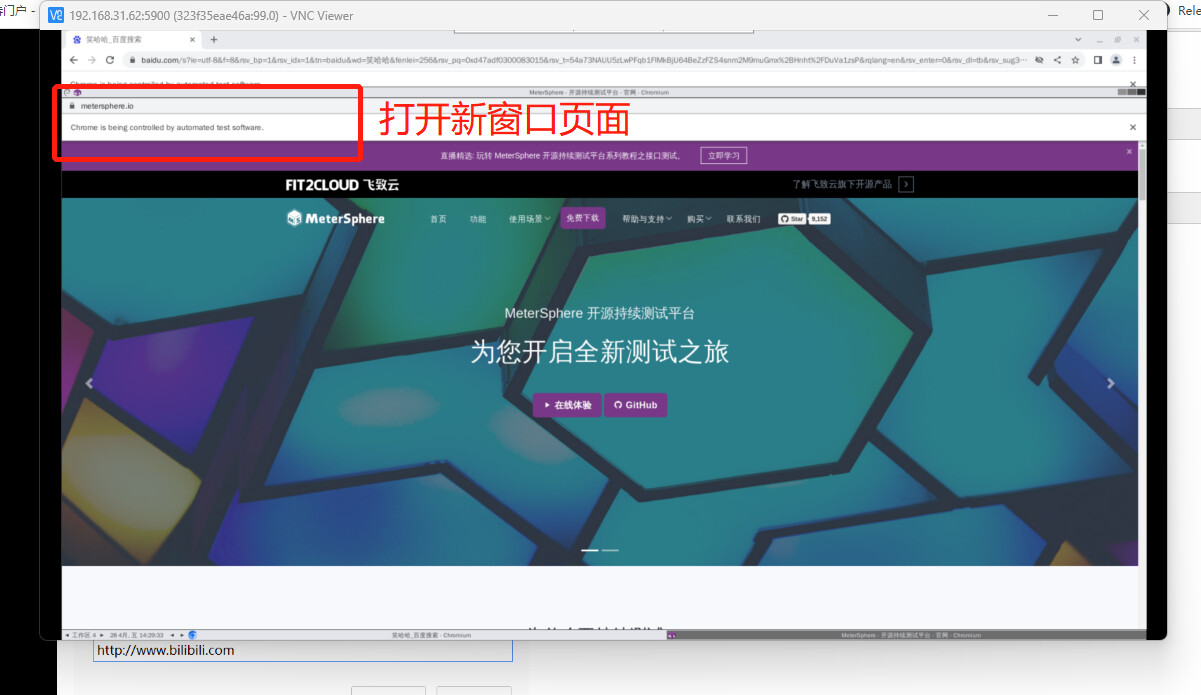1201x695 pixels.
Task: Click the GitHub Star button
Action: [791, 218]
